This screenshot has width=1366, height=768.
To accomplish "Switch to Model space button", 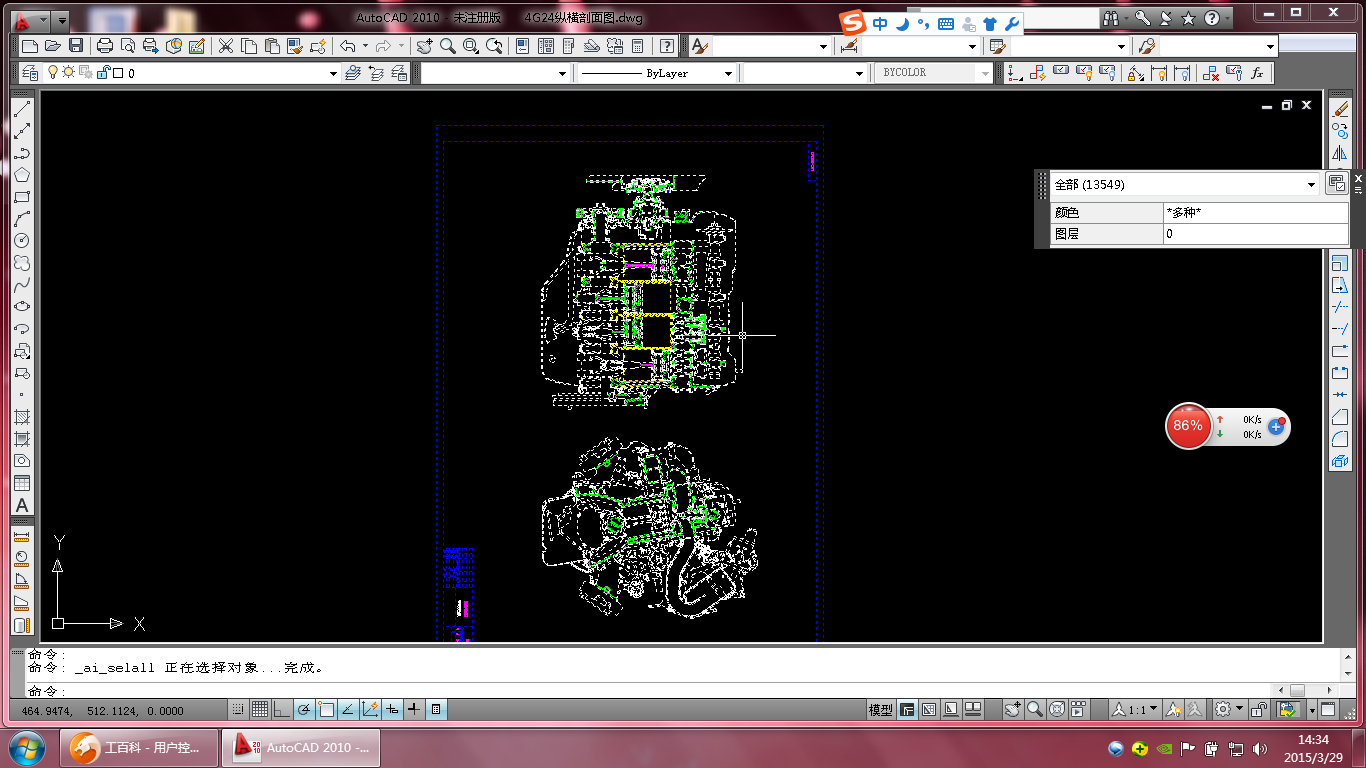I will (881, 710).
